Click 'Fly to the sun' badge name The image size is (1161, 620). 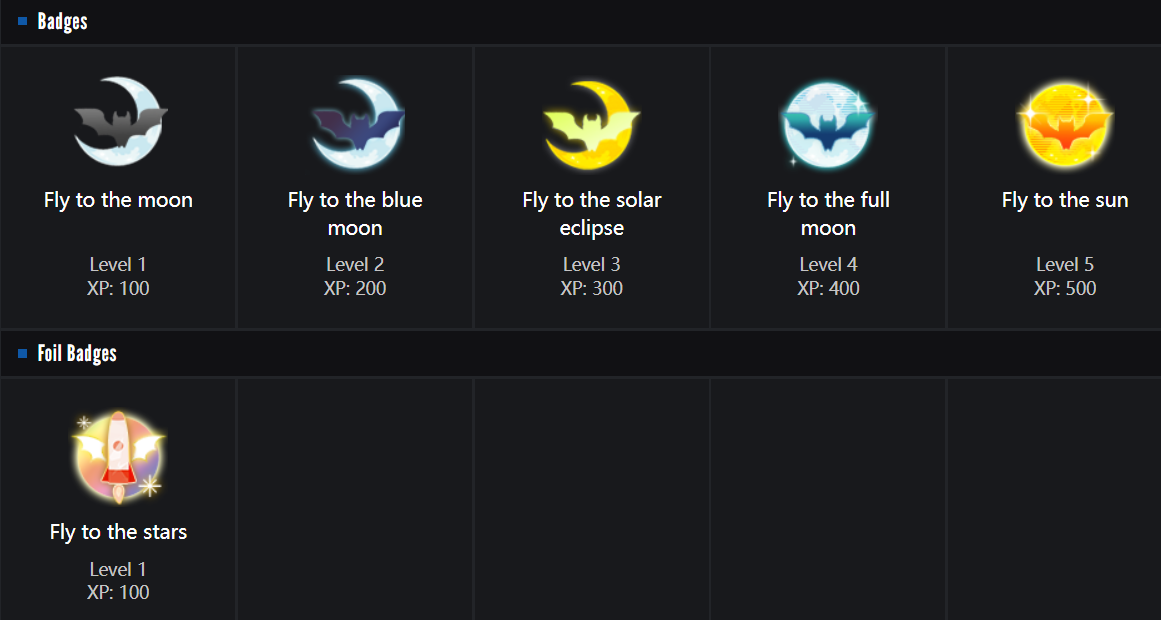(x=1065, y=200)
